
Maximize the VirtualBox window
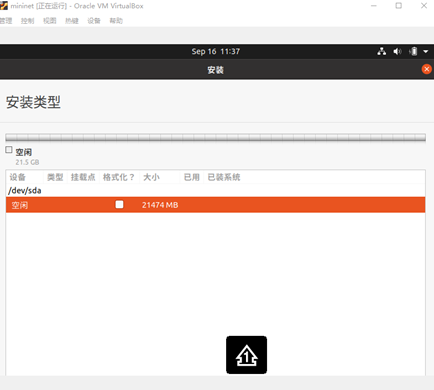(399, 6)
